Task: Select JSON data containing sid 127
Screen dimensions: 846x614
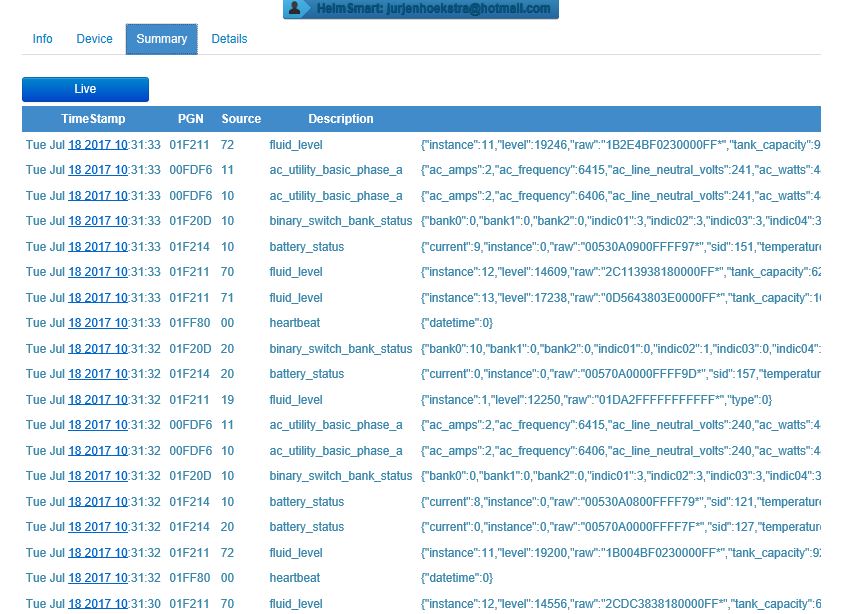Action: tap(620, 527)
